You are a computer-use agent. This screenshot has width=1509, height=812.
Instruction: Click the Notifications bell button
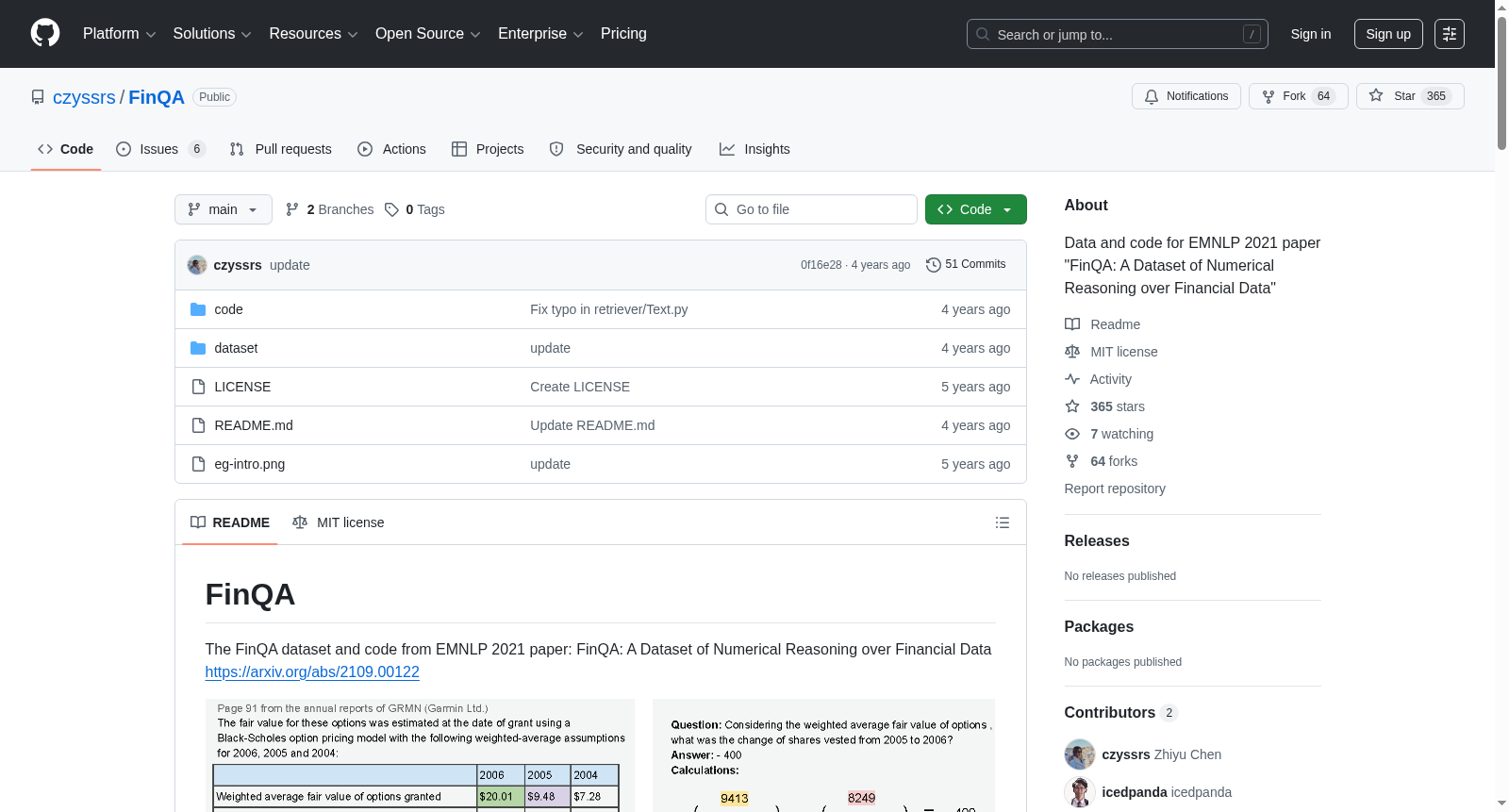[1186, 96]
